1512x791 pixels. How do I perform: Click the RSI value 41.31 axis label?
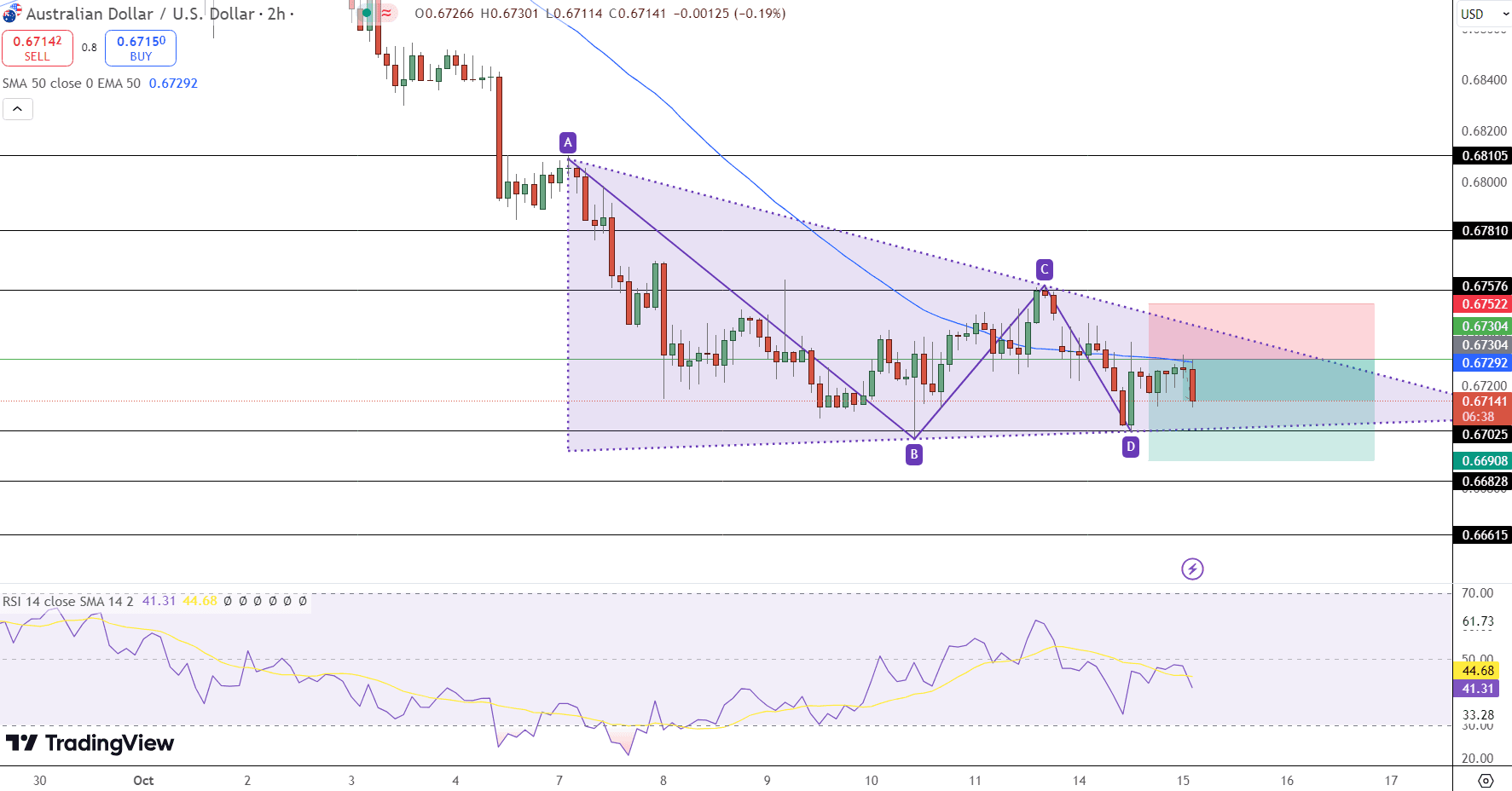[1478, 689]
